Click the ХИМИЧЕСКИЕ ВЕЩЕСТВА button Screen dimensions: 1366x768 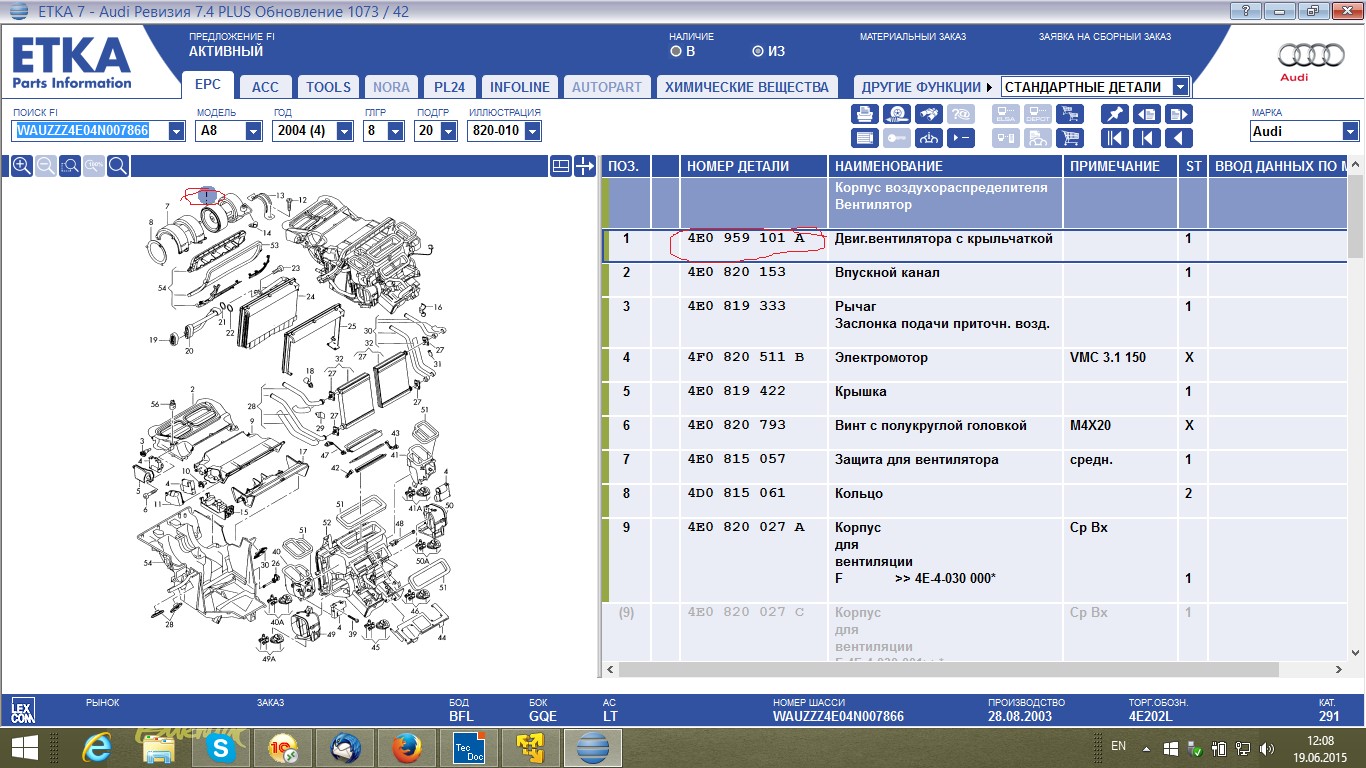coord(747,87)
